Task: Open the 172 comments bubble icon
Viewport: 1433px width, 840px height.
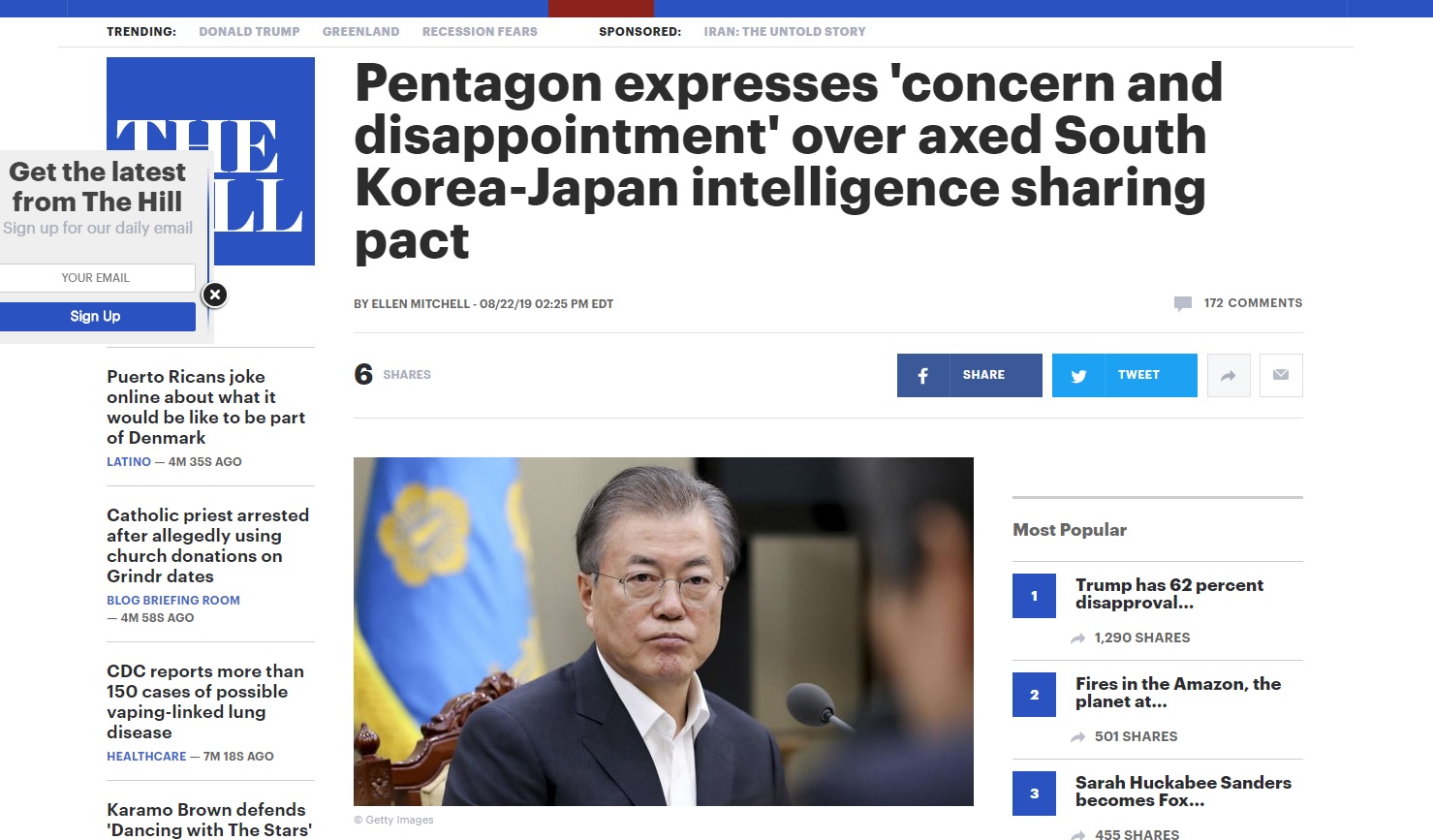Action: (x=1183, y=303)
